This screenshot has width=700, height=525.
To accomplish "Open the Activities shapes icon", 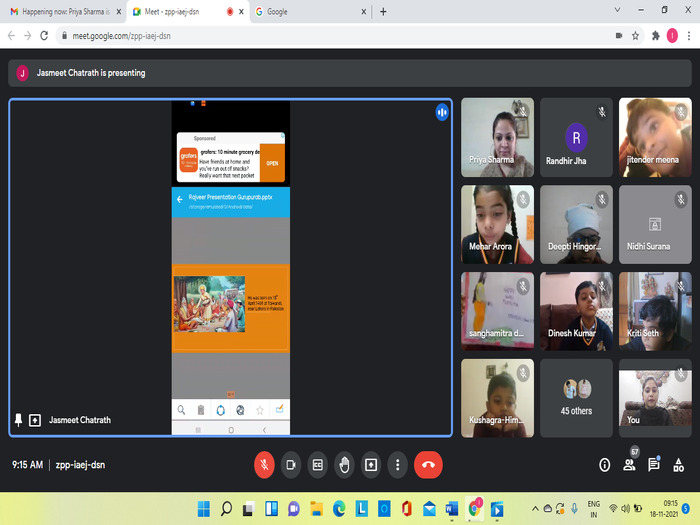I will (x=679, y=465).
